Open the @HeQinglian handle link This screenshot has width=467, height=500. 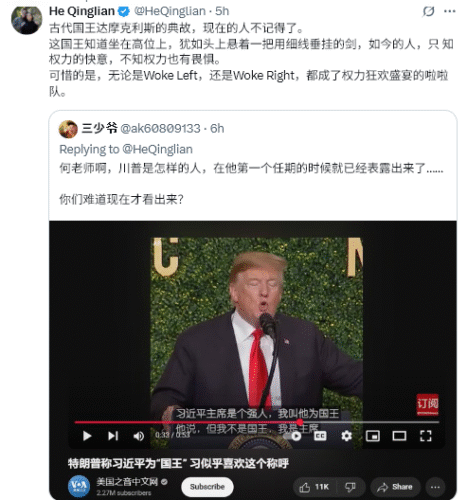coord(170,11)
